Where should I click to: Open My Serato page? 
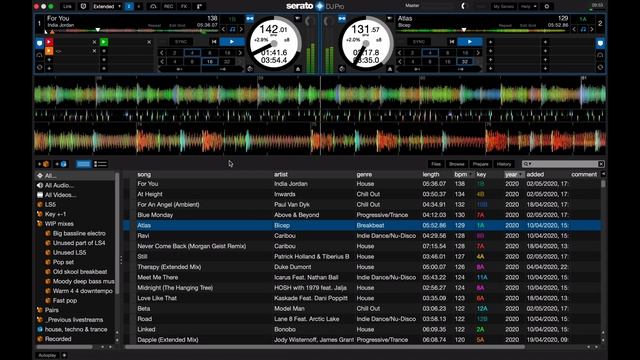[503, 6]
